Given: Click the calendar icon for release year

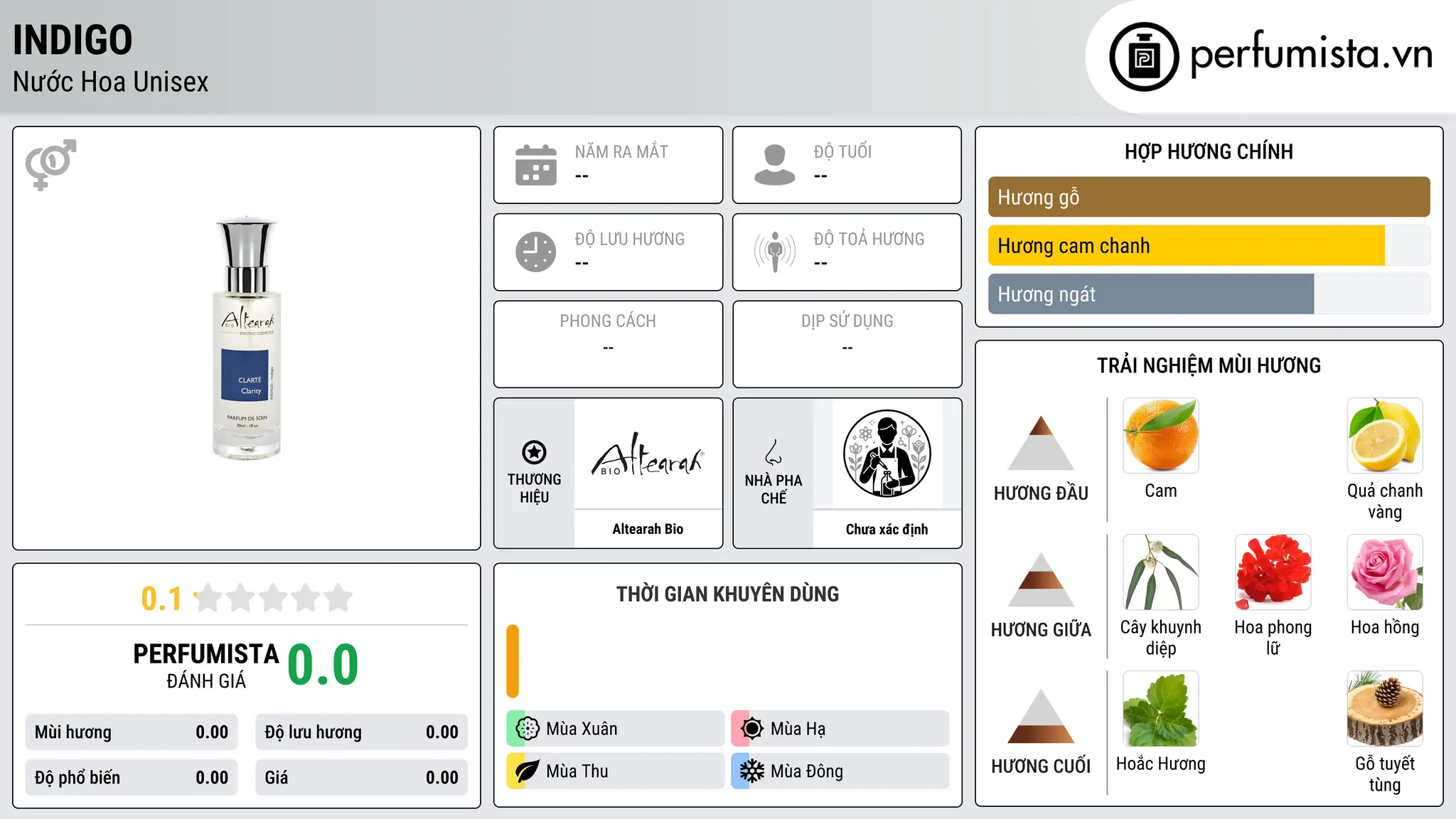Looking at the screenshot, I should [536, 165].
